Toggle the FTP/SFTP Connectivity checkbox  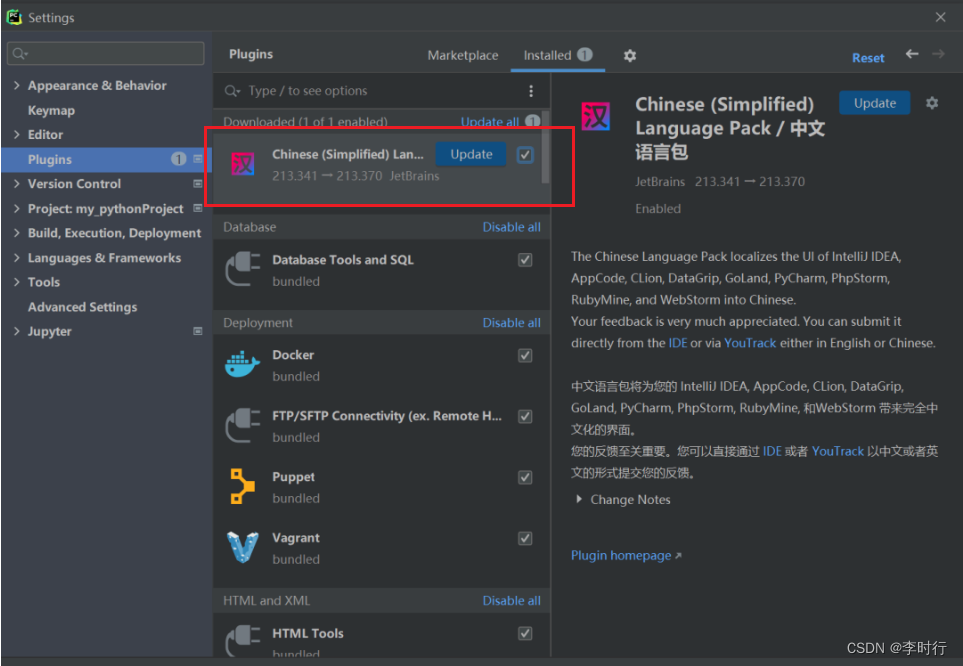525,416
